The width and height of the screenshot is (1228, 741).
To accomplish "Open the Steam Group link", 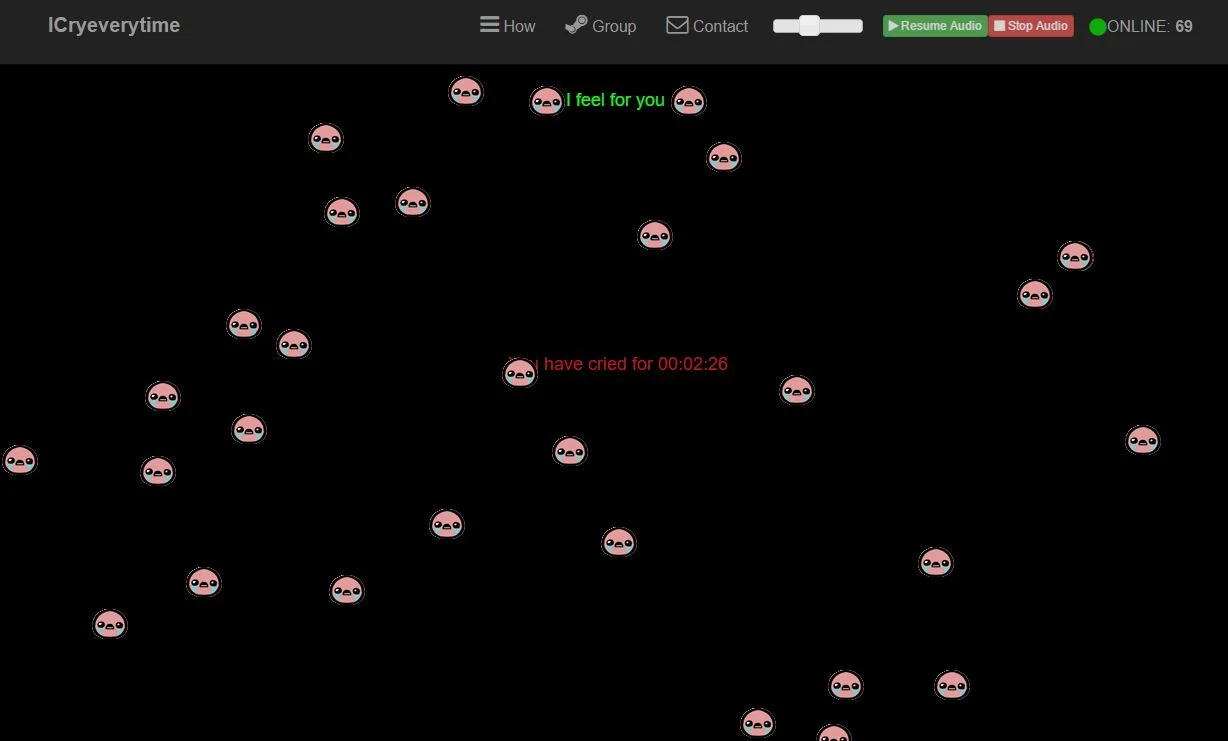I will pyautogui.click(x=600, y=26).
